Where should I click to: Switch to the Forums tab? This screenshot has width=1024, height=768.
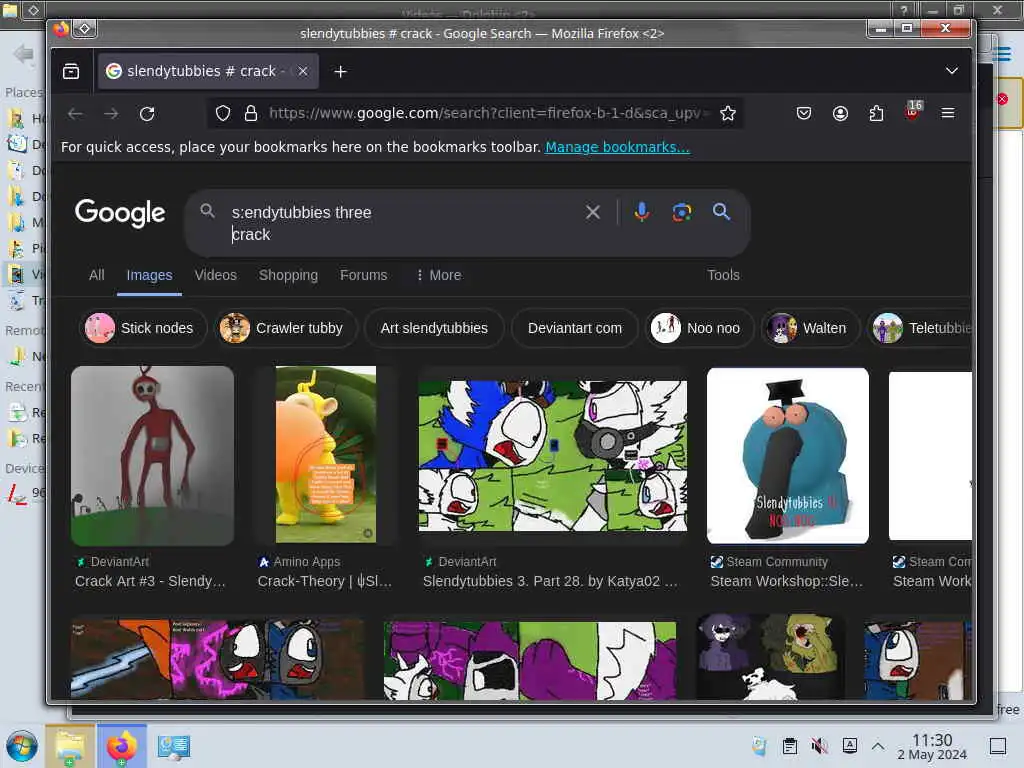[363, 275]
